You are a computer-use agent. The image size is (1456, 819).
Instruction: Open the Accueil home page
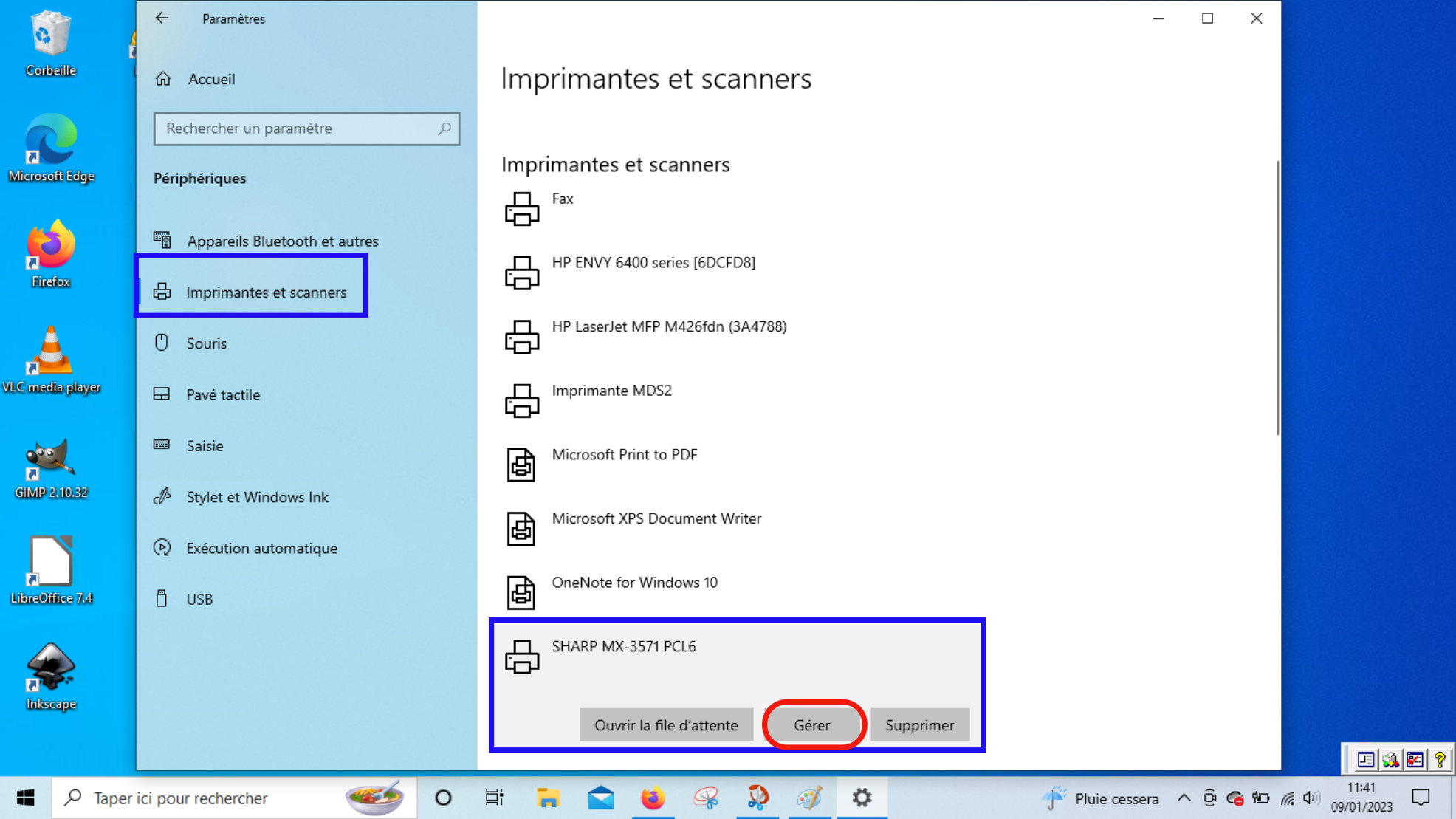211,79
